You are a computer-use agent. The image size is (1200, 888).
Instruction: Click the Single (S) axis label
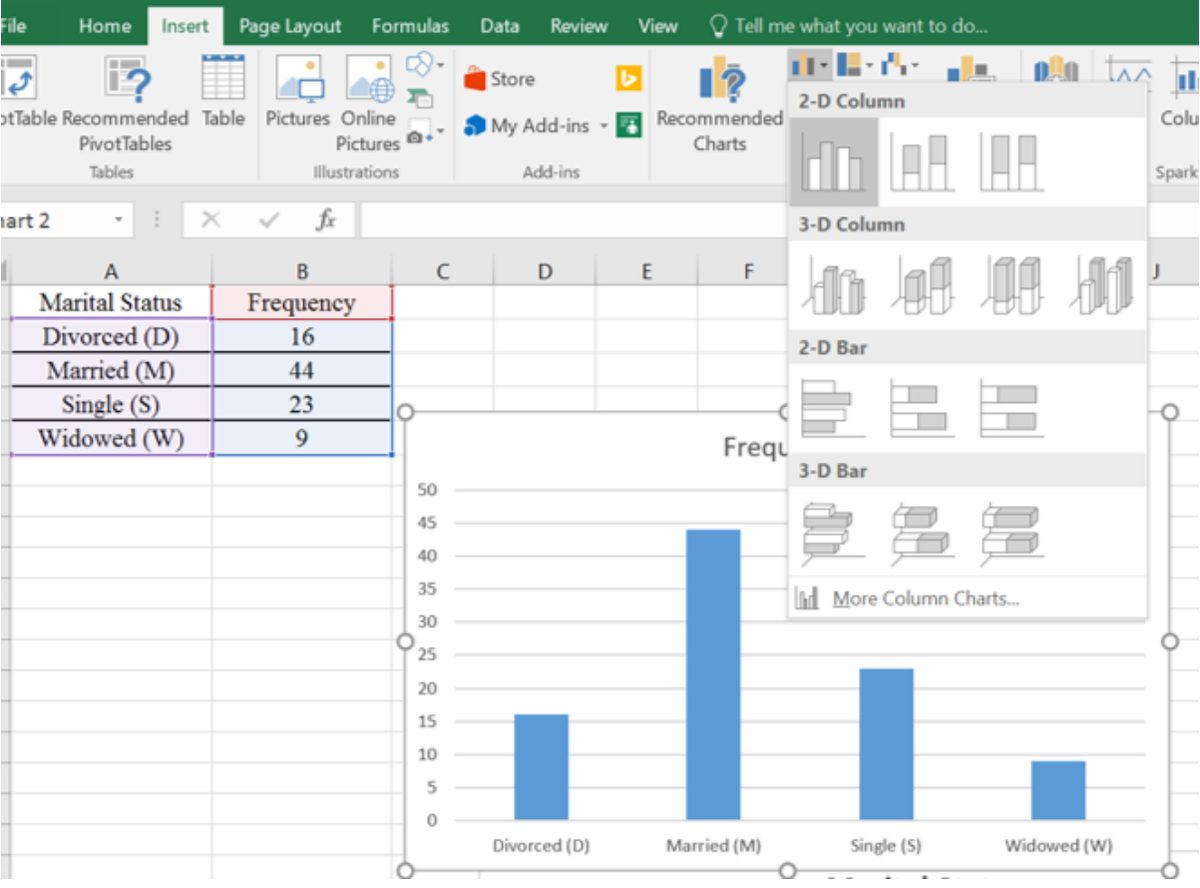pyautogui.click(x=886, y=846)
